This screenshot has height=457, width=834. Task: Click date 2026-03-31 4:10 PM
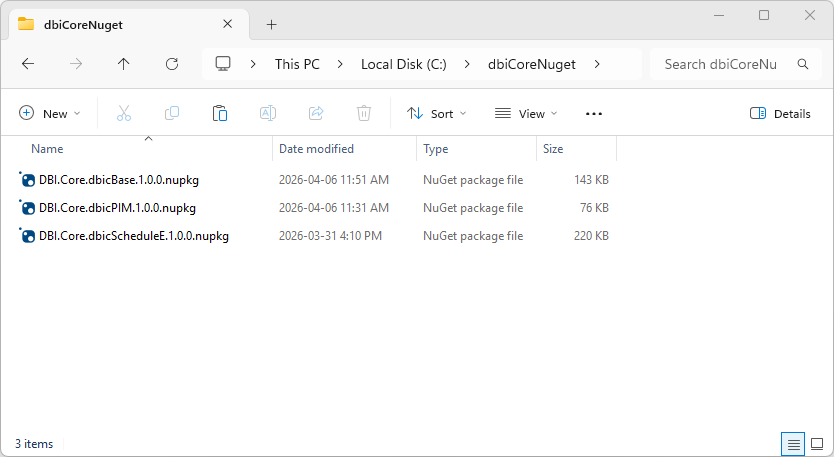pos(330,236)
